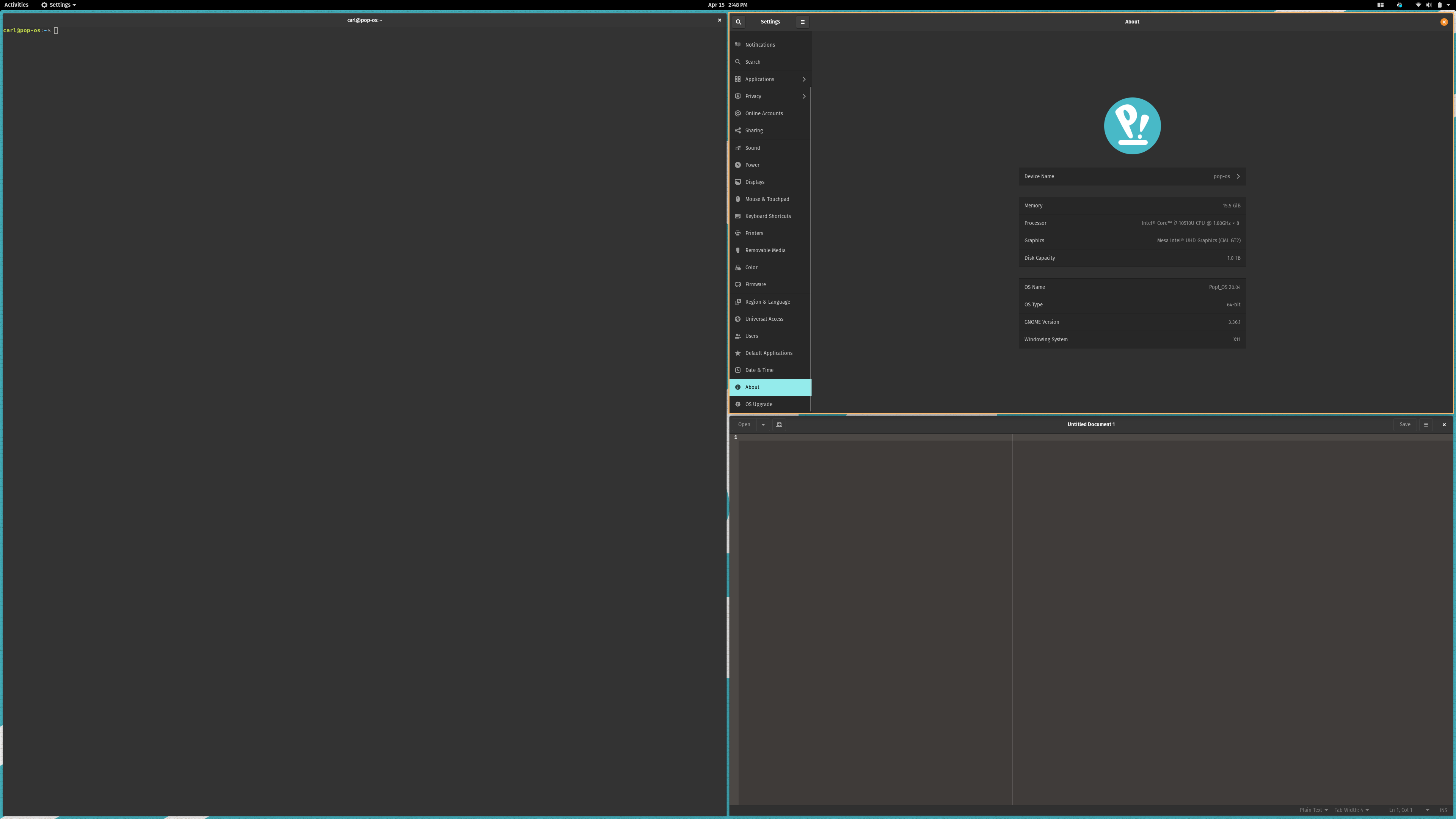Open Printers settings
Image resolution: width=1456 pixels, height=819 pixels.
coord(755,233)
